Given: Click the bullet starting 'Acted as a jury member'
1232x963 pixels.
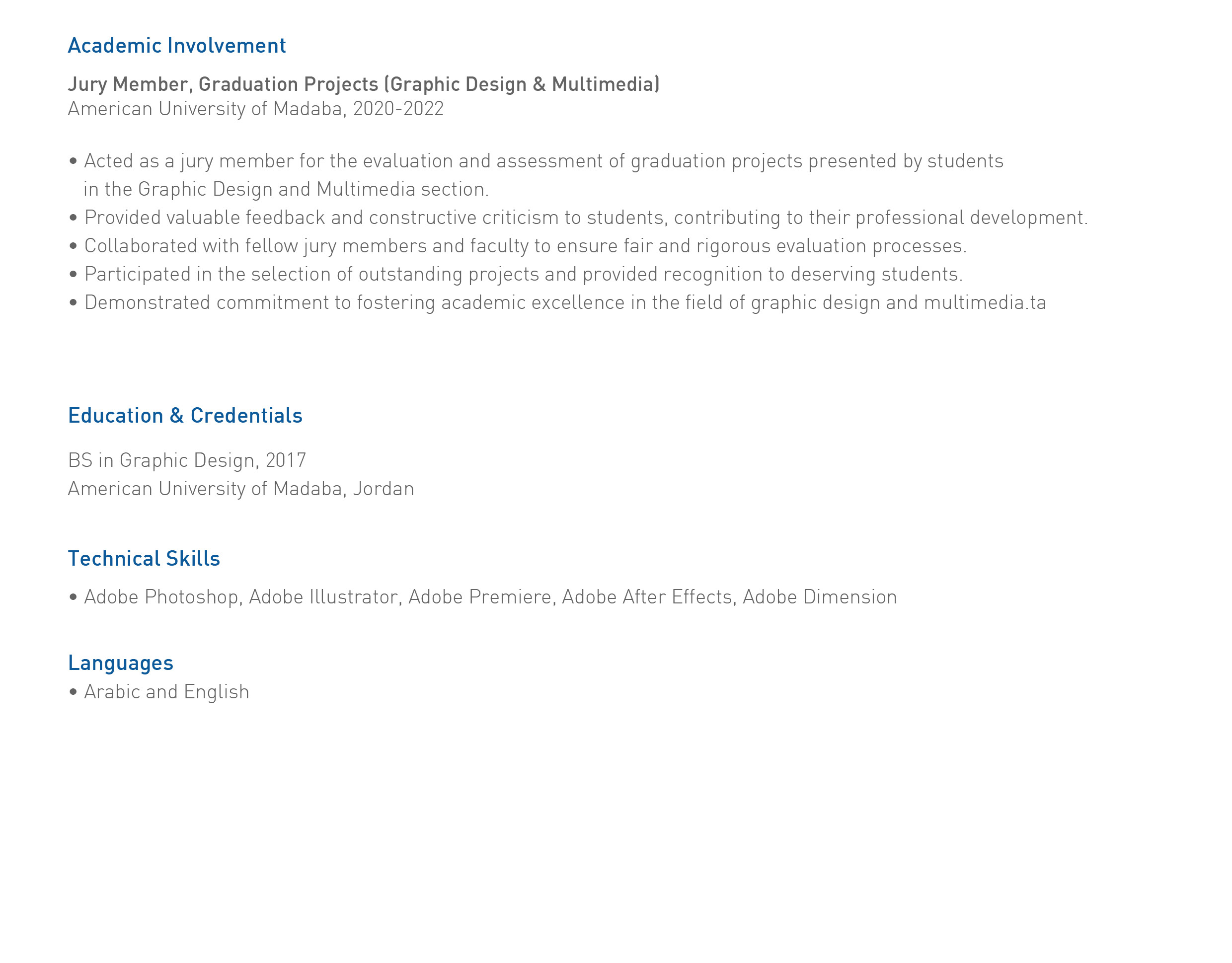Looking at the screenshot, I should coord(543,161).
